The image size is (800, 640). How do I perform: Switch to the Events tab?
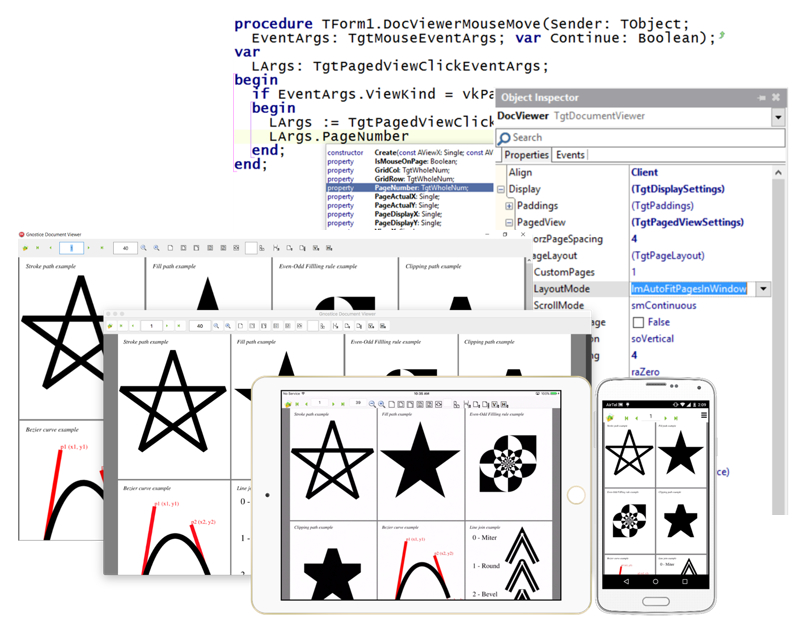tap(570, 155)
